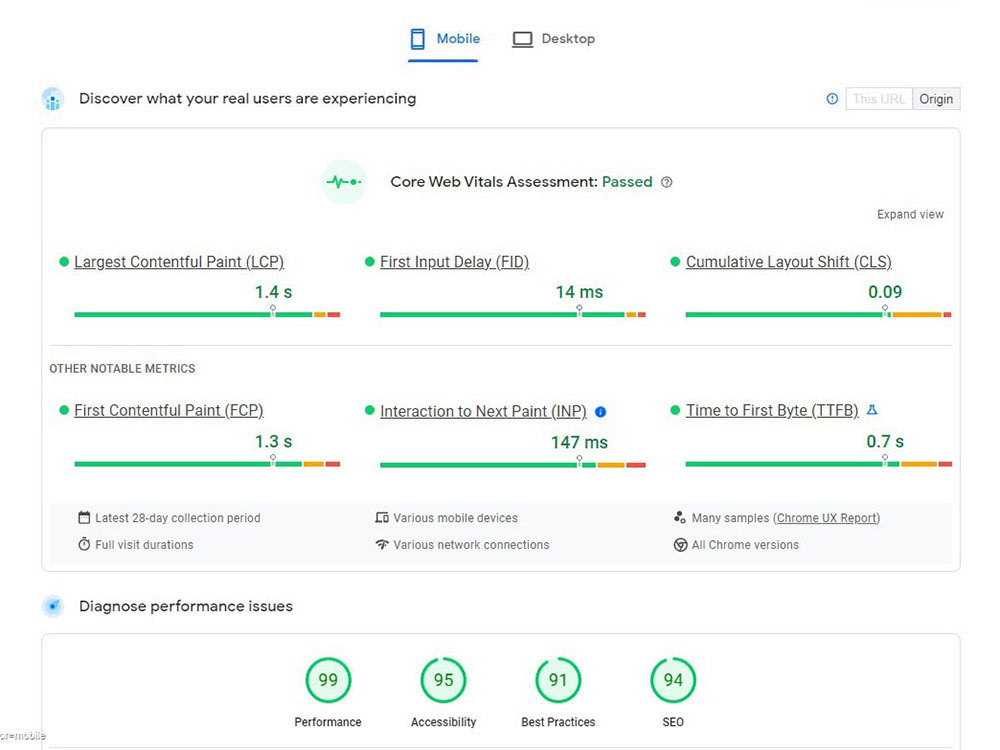Select the Mobile tab
The image size is (1000, 750).
pyautogui.click(x=445, y=39)
